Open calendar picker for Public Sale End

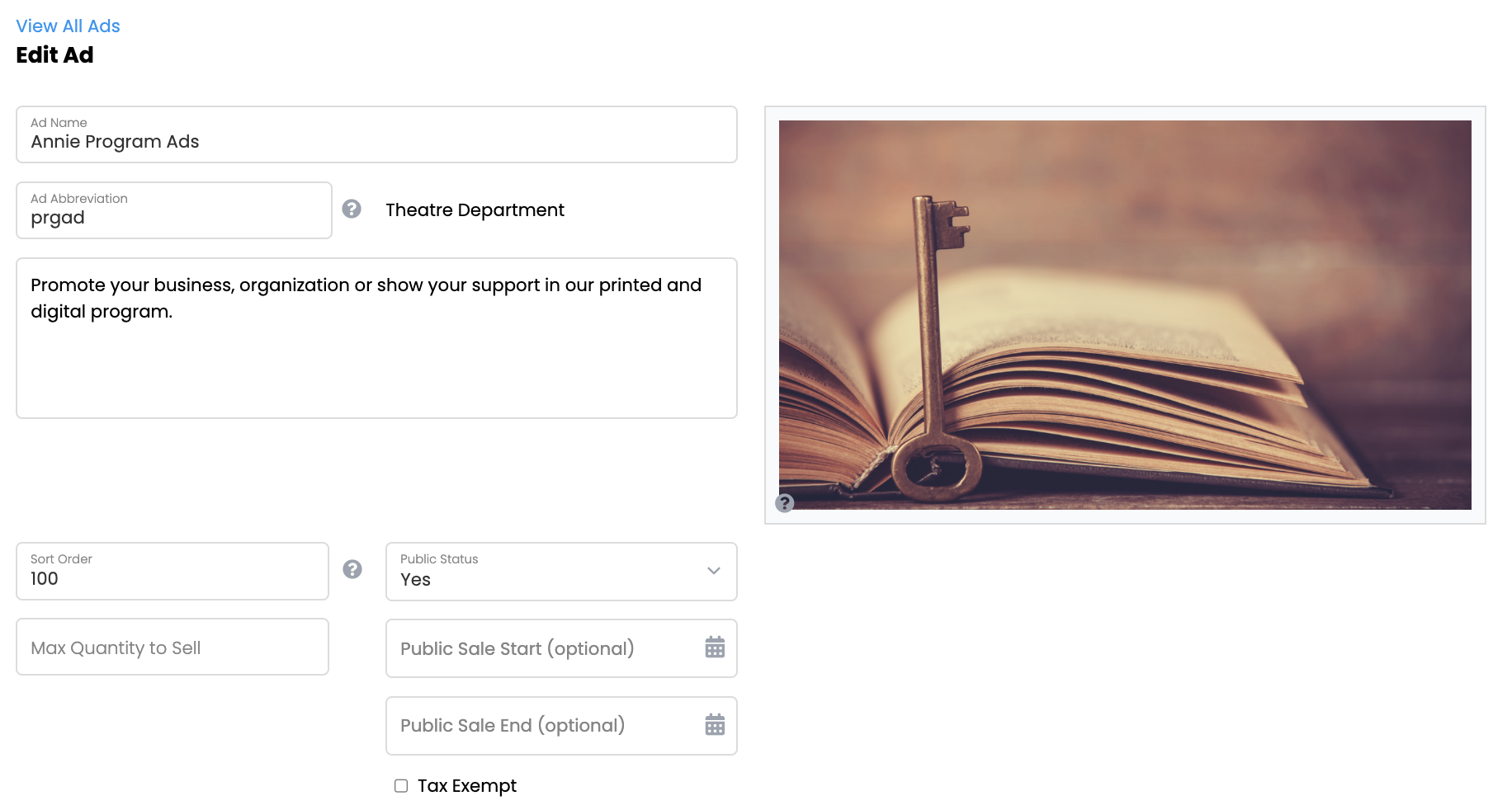pyautogui.click(x=715, y=725)
